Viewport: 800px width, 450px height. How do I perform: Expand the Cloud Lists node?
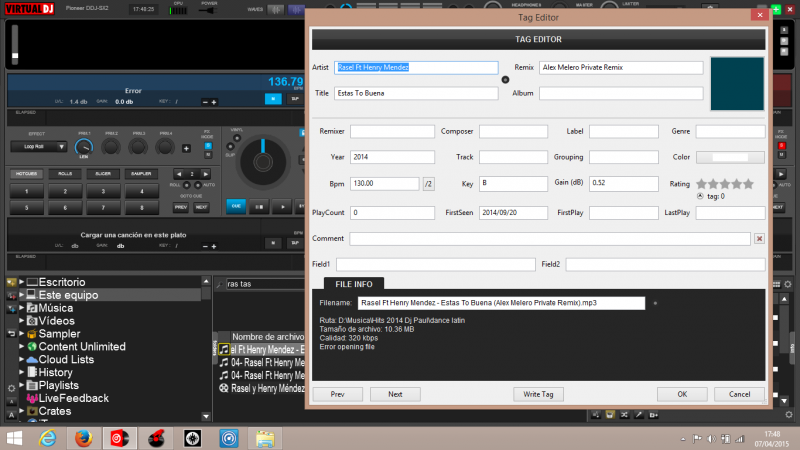coord(21,359)
